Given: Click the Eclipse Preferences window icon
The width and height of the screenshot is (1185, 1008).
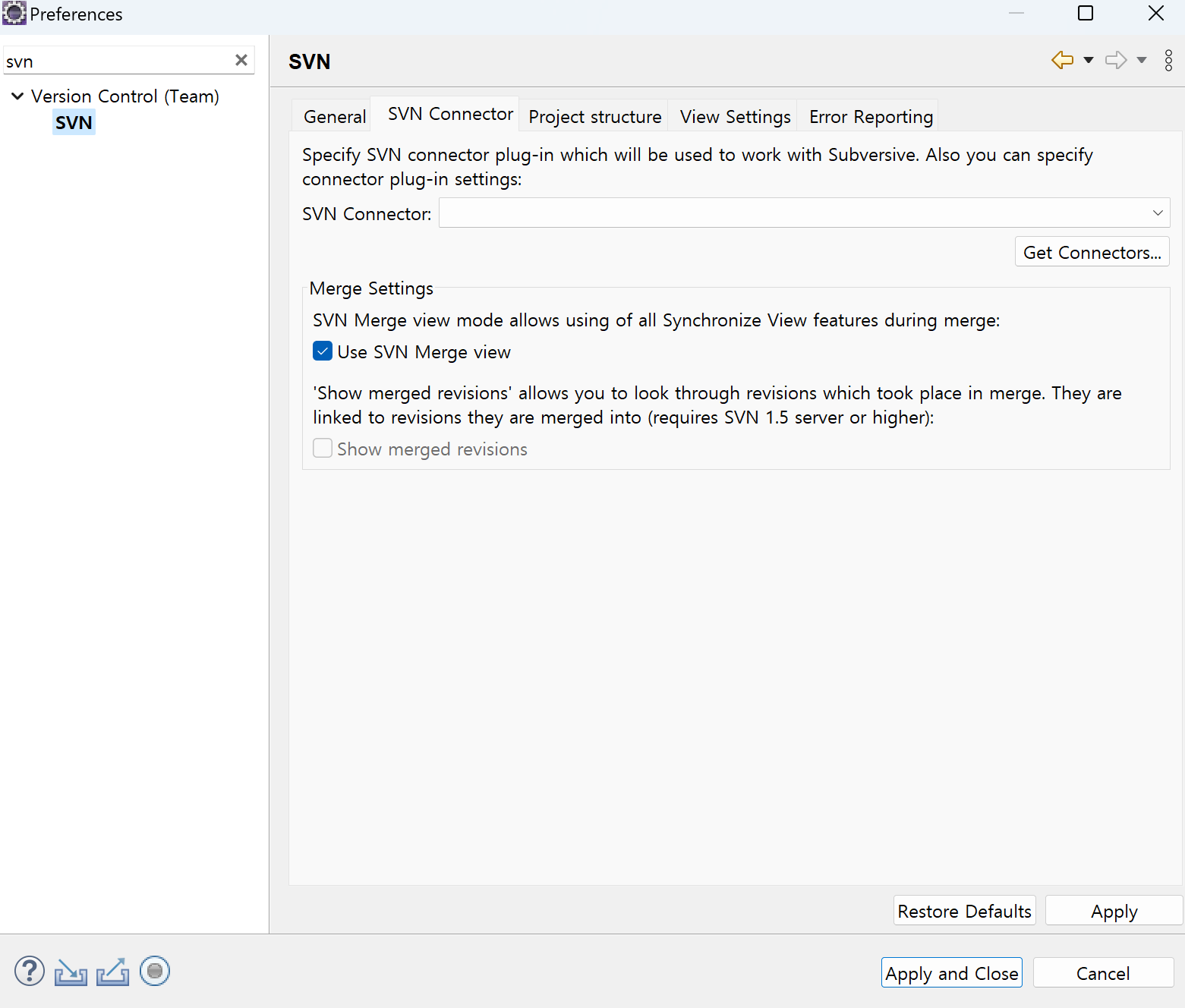Looking at the screenshot, I should coord(14,14).
